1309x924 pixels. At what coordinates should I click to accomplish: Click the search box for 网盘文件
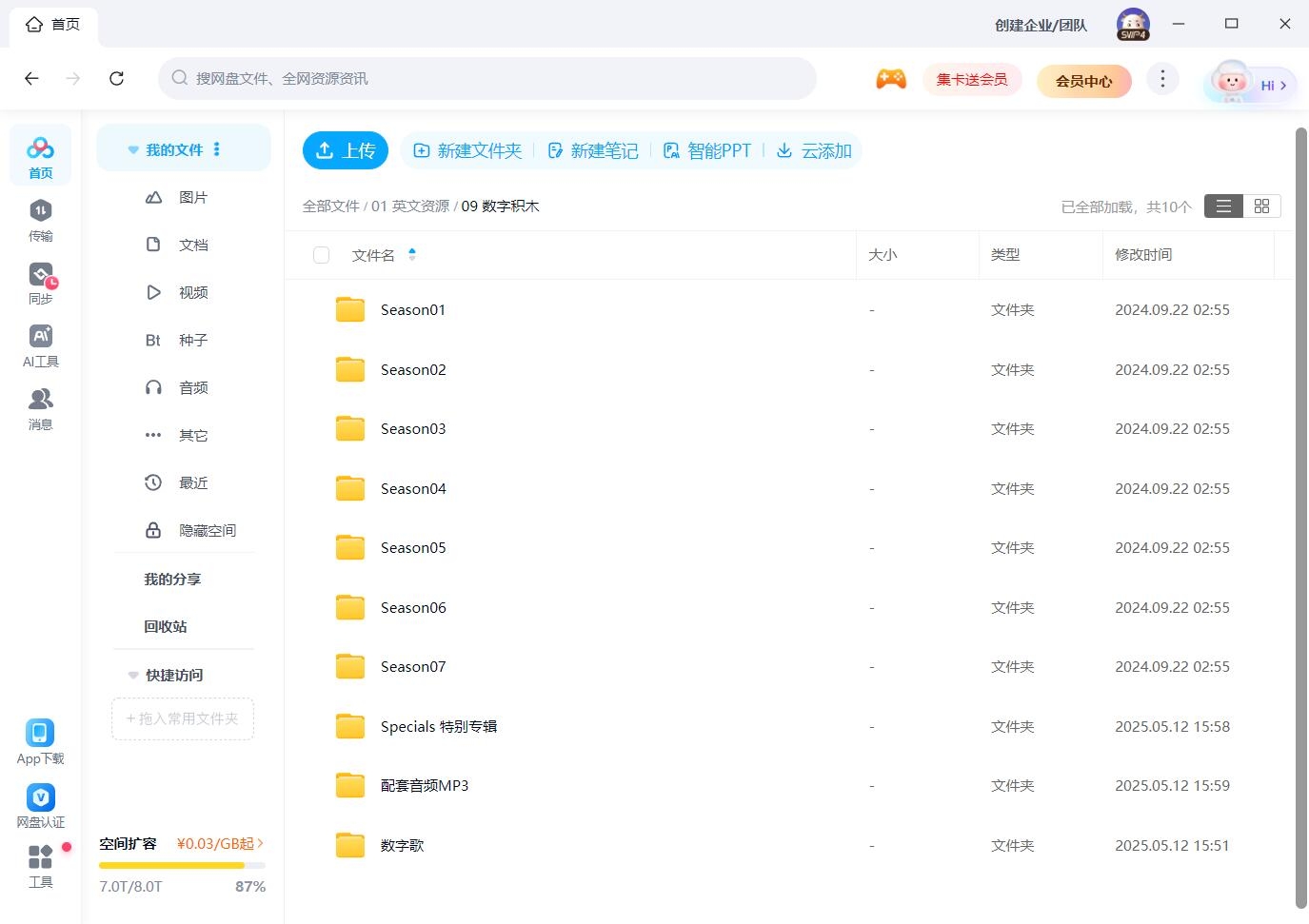(x=487, y=78)
